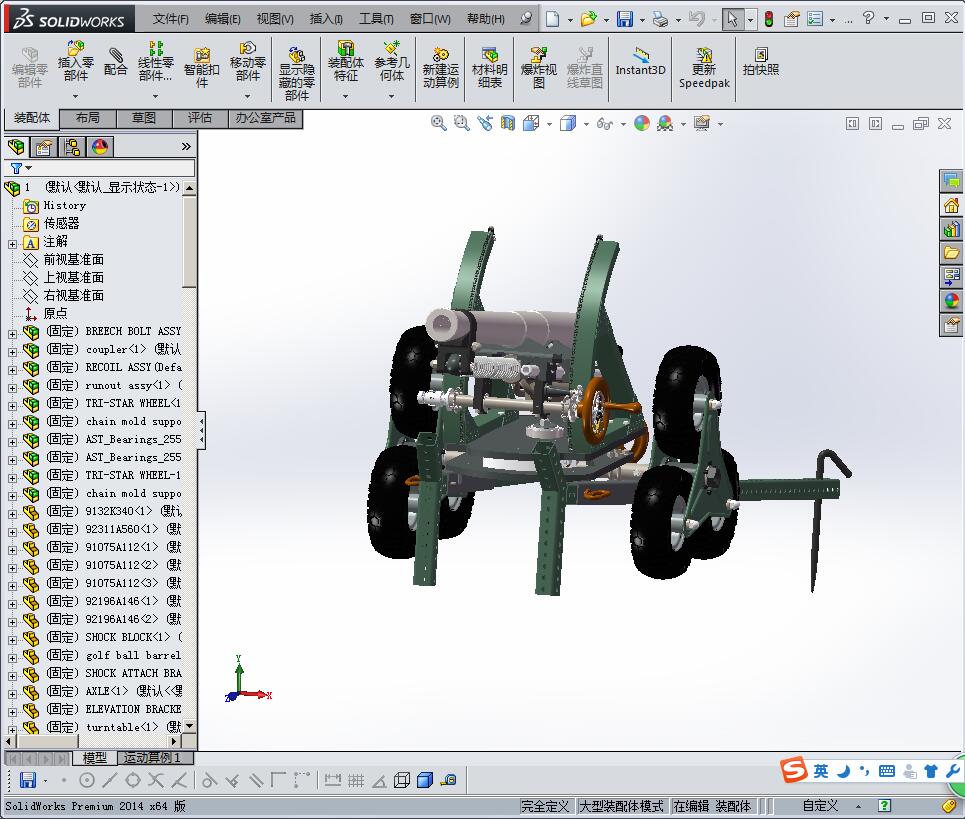Image resolution: width=965 pixels, height=819 pixels.
Task: Open Linear Component Pattern (线性零部件) tool
Action: click(155, 62)
